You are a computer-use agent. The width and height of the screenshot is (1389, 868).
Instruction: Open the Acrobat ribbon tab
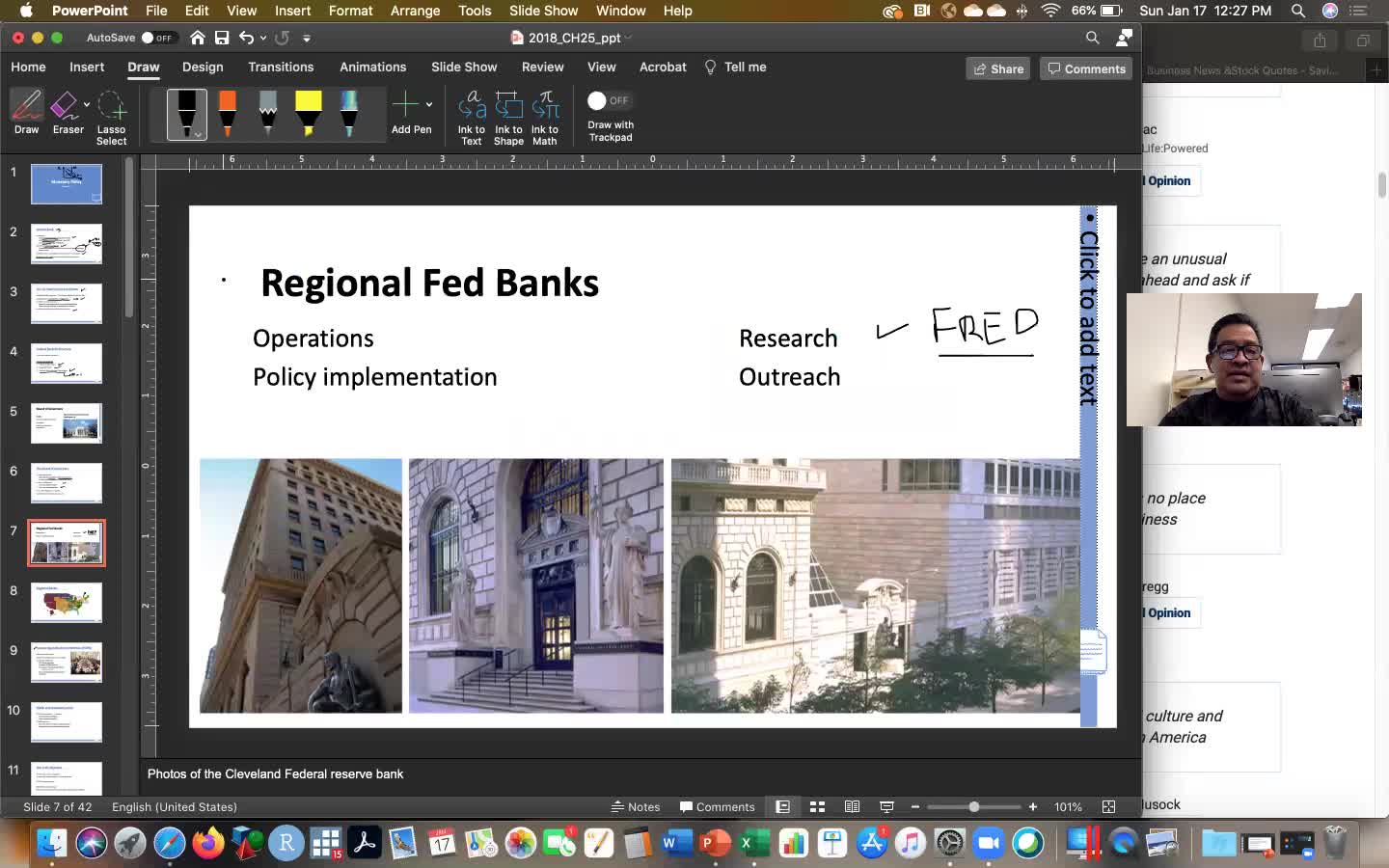point(663,67)
